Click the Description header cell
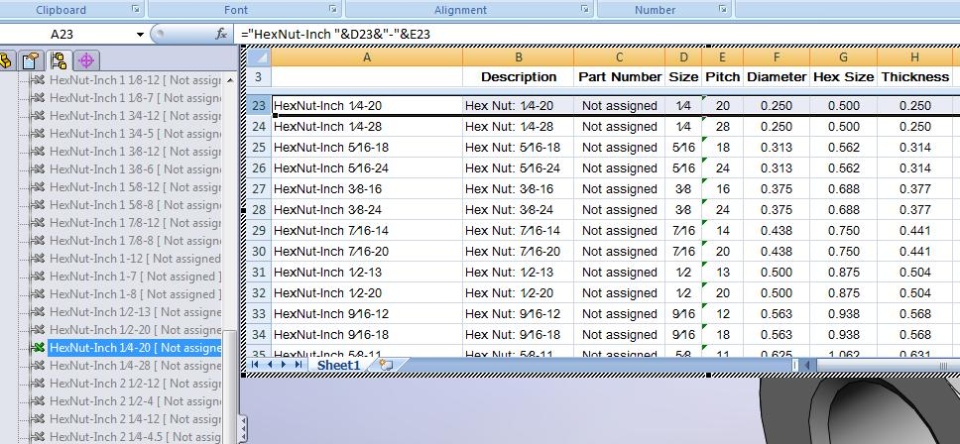Screen dimensions: 960x444 (x=518, y=77)
